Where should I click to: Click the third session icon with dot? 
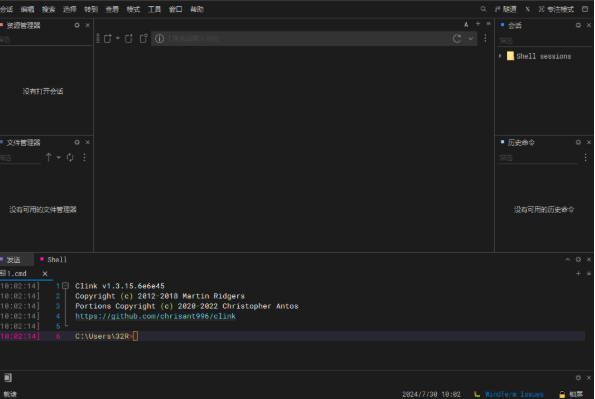coord(143,38)
